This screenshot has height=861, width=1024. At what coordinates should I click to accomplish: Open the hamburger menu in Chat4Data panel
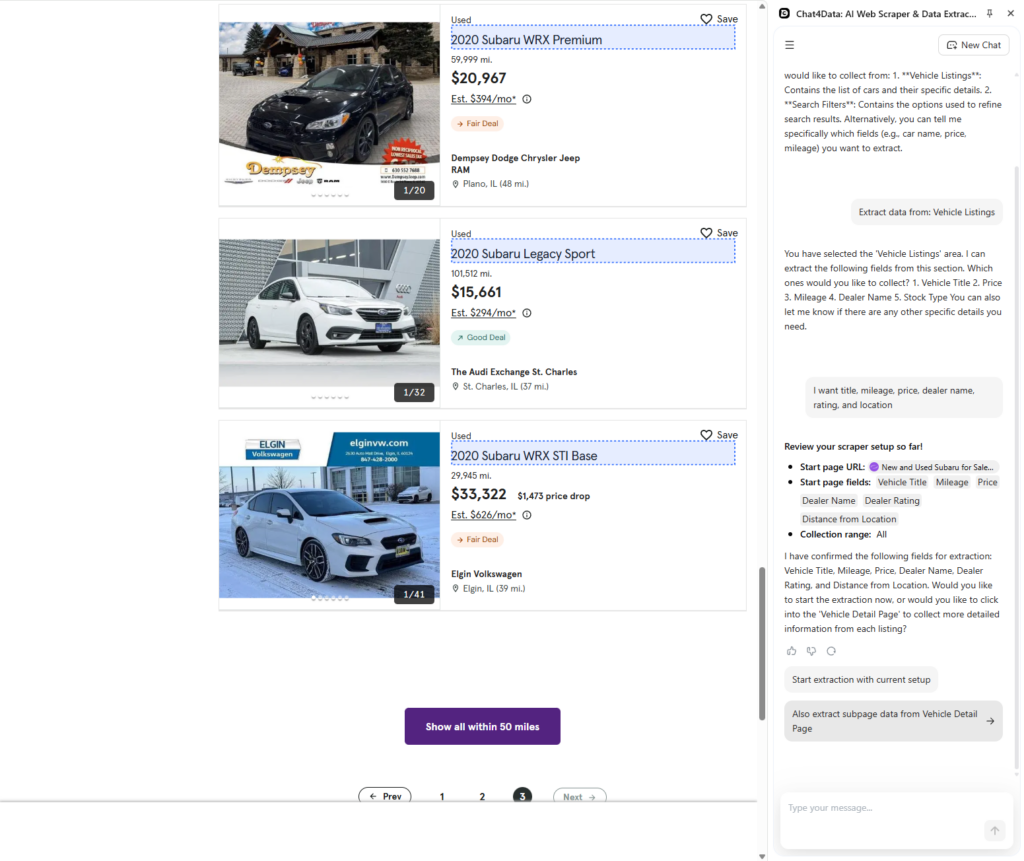point(790,45)
